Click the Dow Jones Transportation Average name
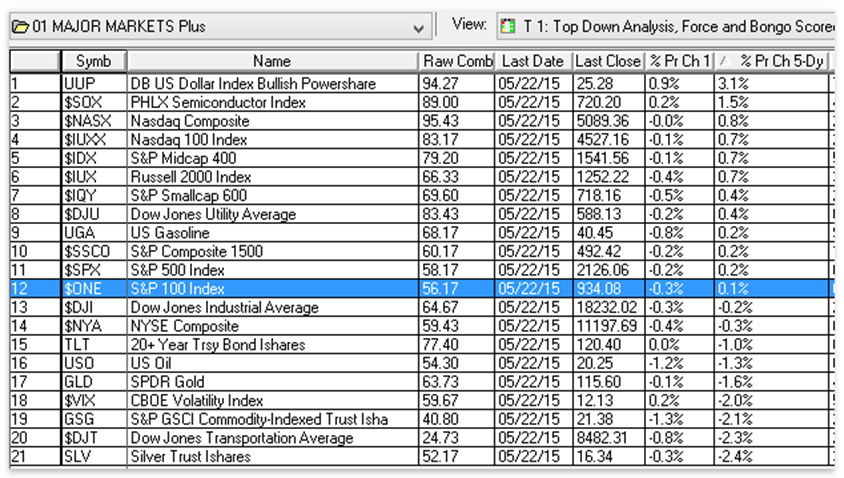Image resolution: width=844 pixels, height=478 pixels. [242, 438]
